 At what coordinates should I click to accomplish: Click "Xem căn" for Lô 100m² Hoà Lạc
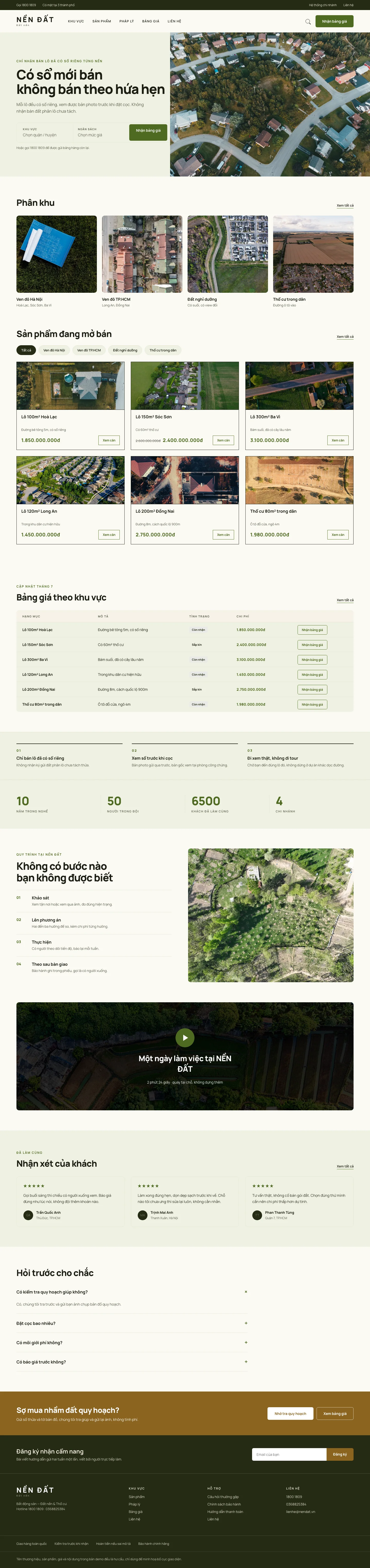(x=109, y=440)
